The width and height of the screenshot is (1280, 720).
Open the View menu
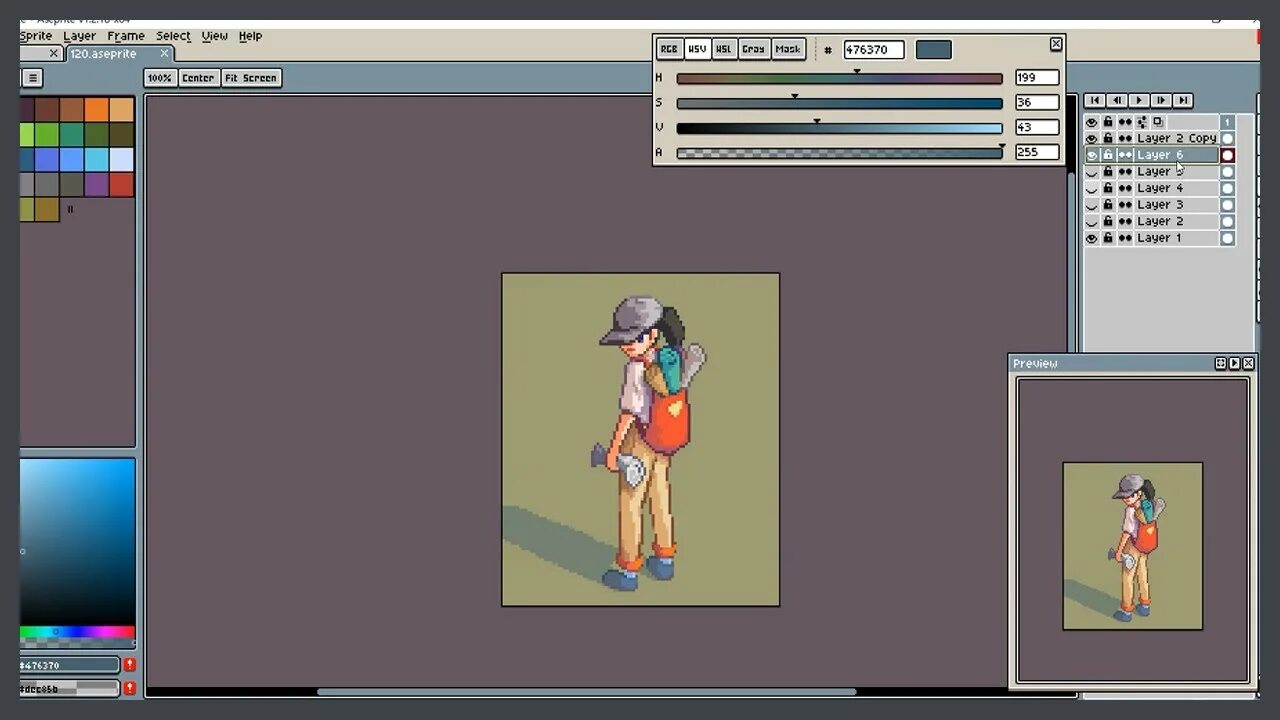click(215, 36)
